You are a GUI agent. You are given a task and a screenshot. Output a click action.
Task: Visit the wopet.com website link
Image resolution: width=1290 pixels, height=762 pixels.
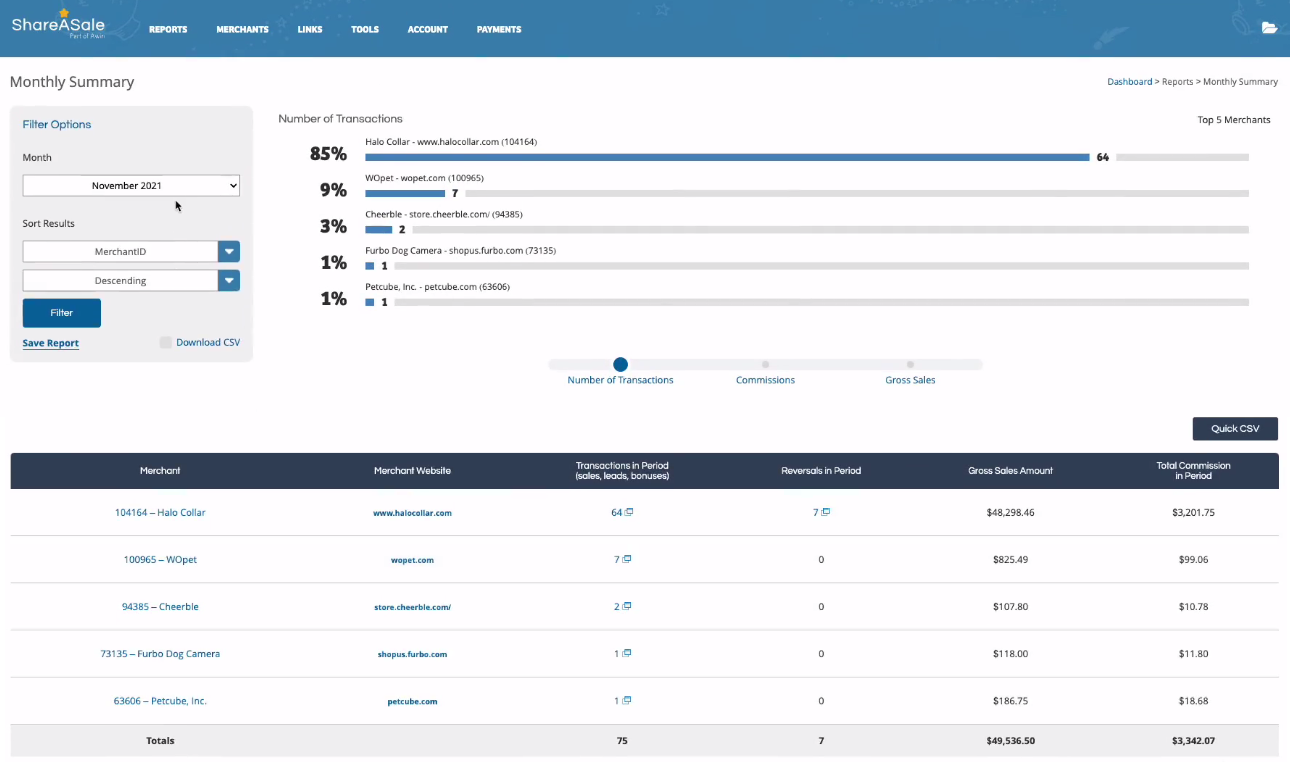click(x=412, y=560)
